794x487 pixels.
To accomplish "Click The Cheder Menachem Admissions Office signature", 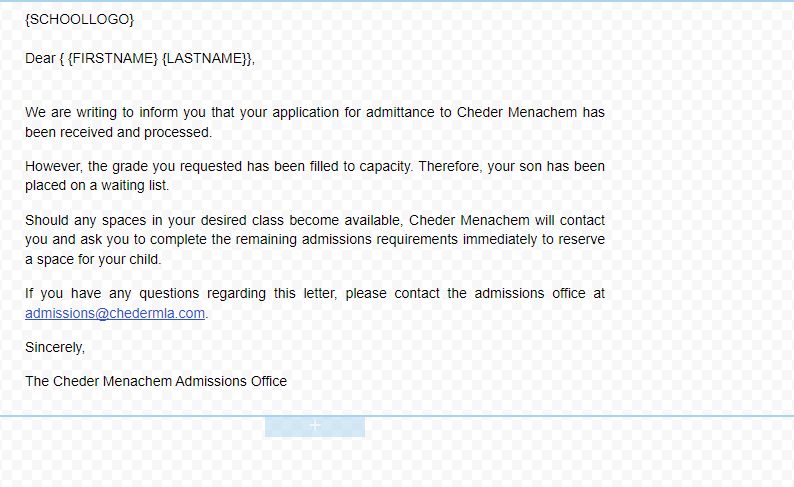I will point(156,381).
